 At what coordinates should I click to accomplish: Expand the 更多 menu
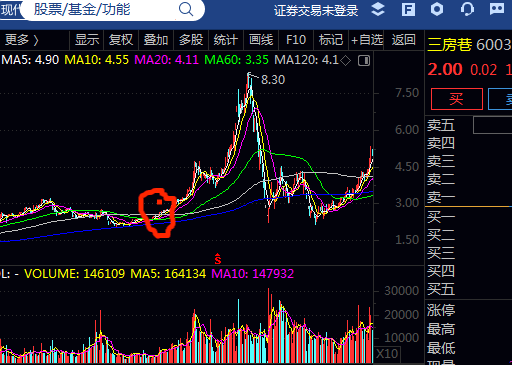coord(22,40)
